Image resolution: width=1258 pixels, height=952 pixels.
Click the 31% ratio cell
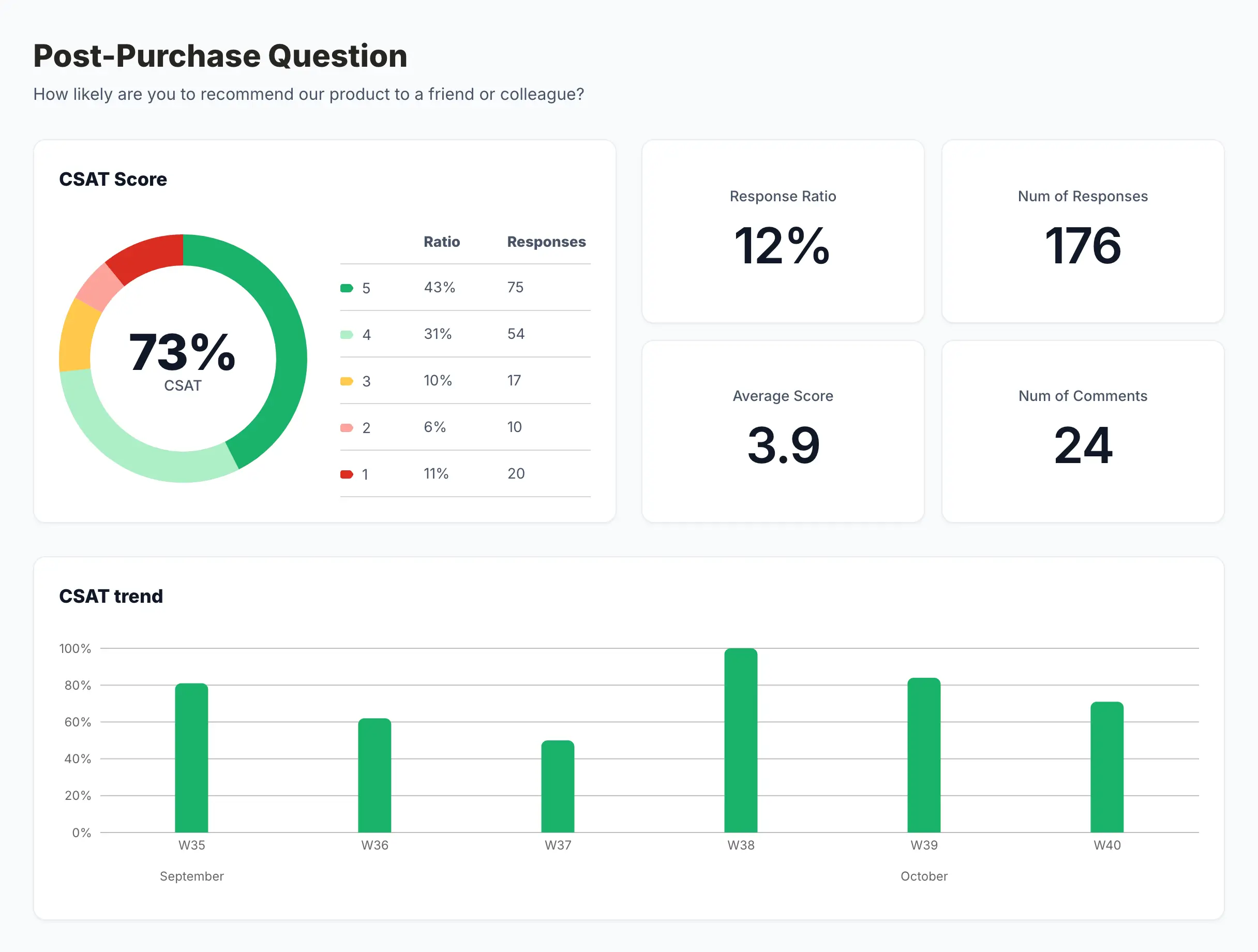[438, 334]
